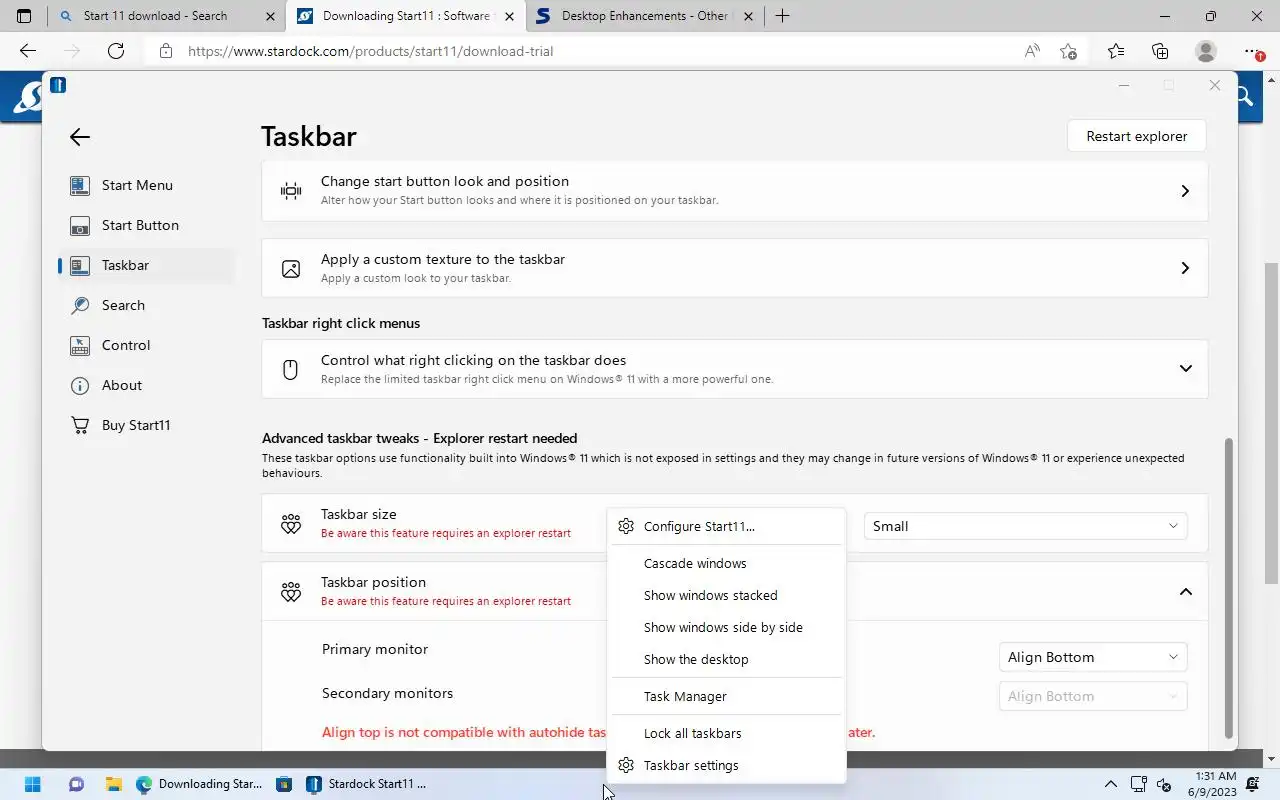Click the site info lock icon
The height and width of the screenshot is (800, 1280).
(x=166, y=51)
